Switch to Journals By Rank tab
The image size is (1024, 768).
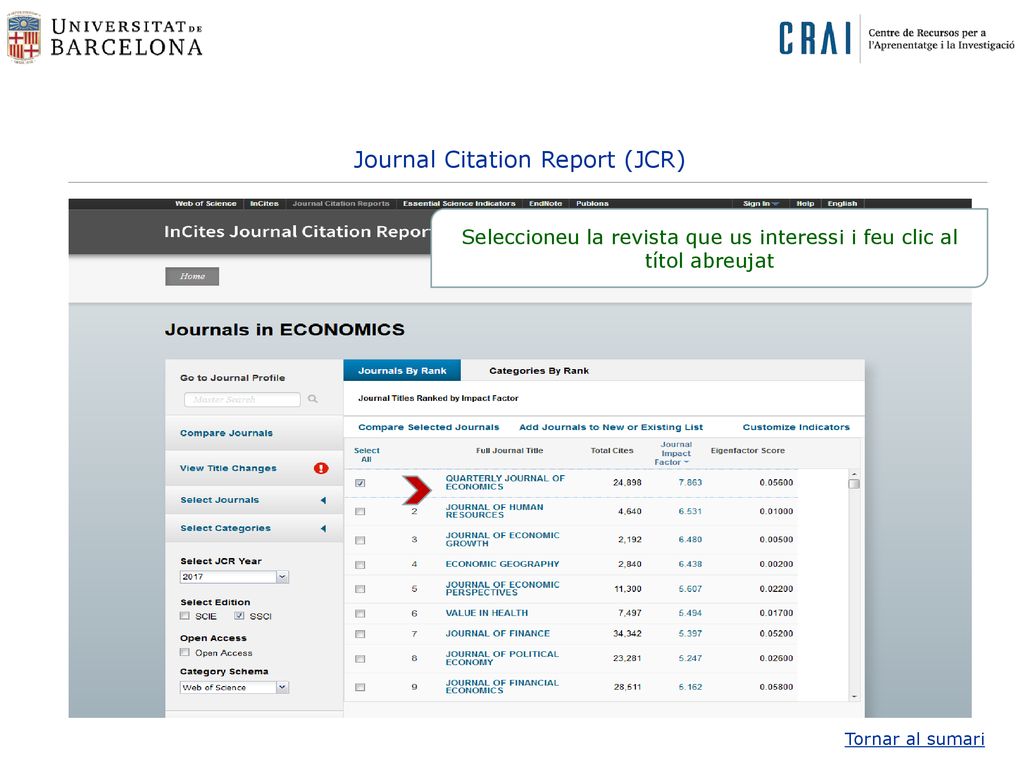pos(402,370)
